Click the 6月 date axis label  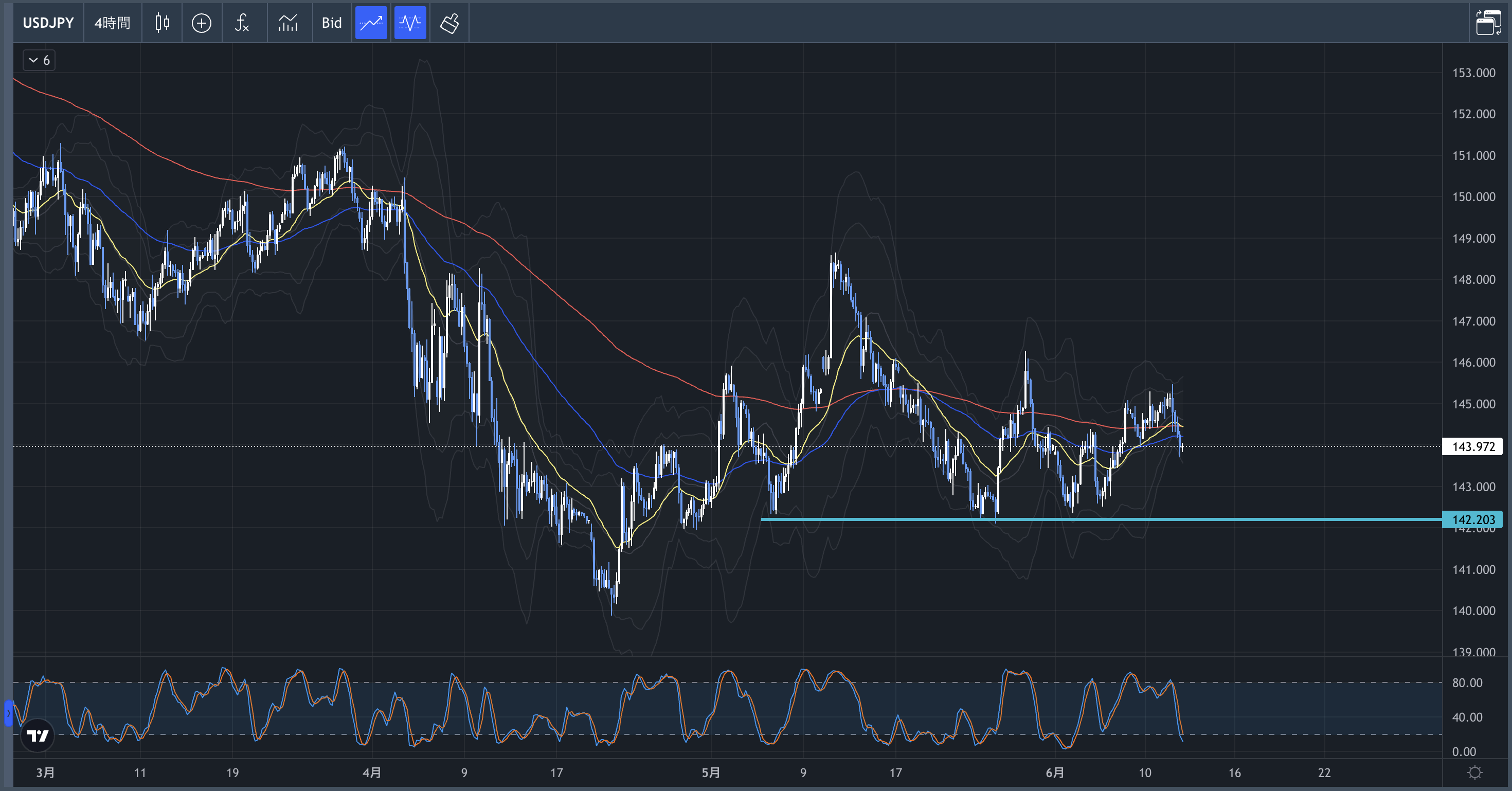pos(1055,772)
